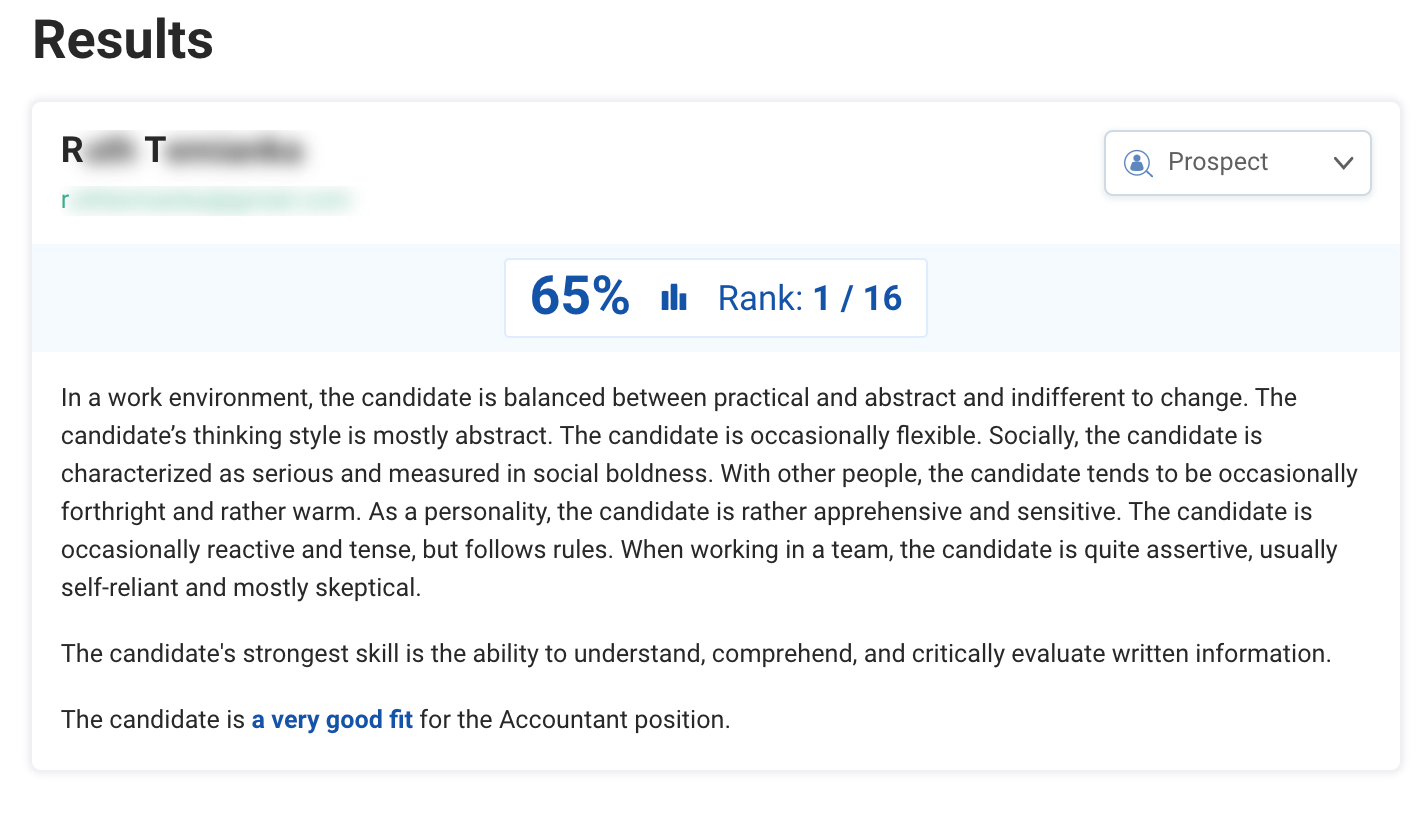This screenshot has height=822, width=1426.
Task: Click "The candidate is" before fit link
Action: click(x=153, y=720)
